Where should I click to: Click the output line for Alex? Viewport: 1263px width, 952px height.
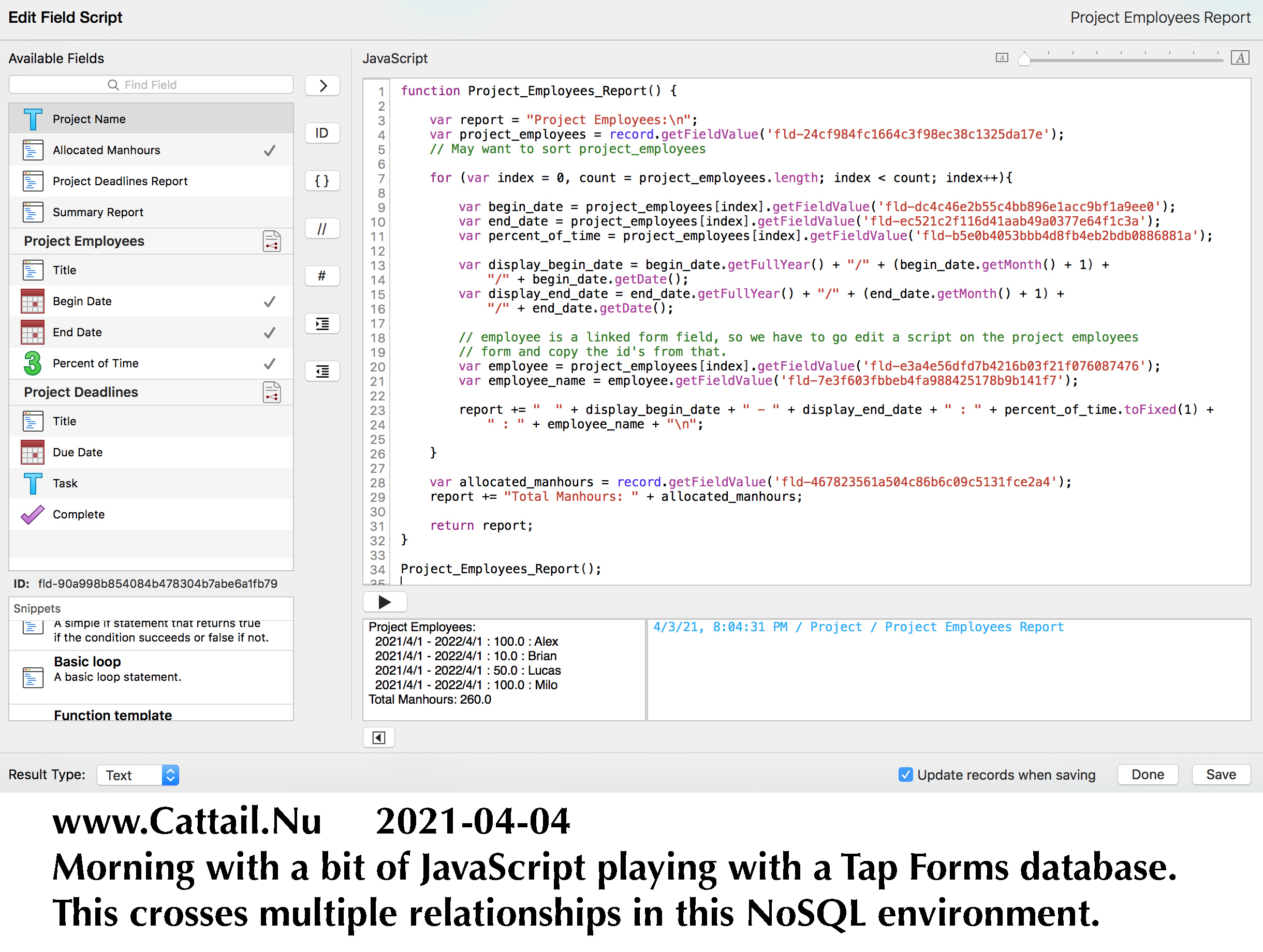point(466,642)
